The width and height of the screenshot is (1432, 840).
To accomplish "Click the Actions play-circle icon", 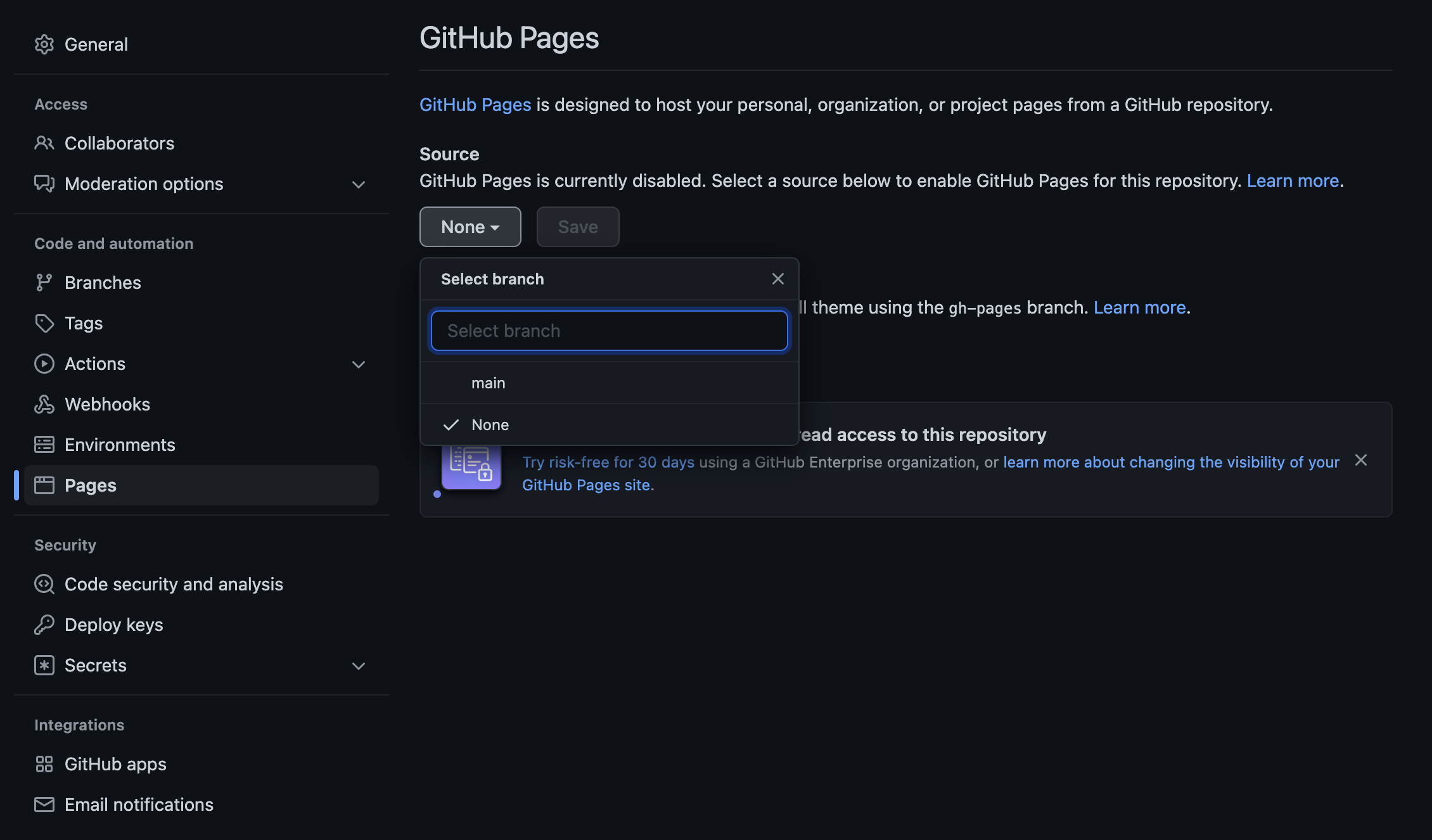I will 44,364.
